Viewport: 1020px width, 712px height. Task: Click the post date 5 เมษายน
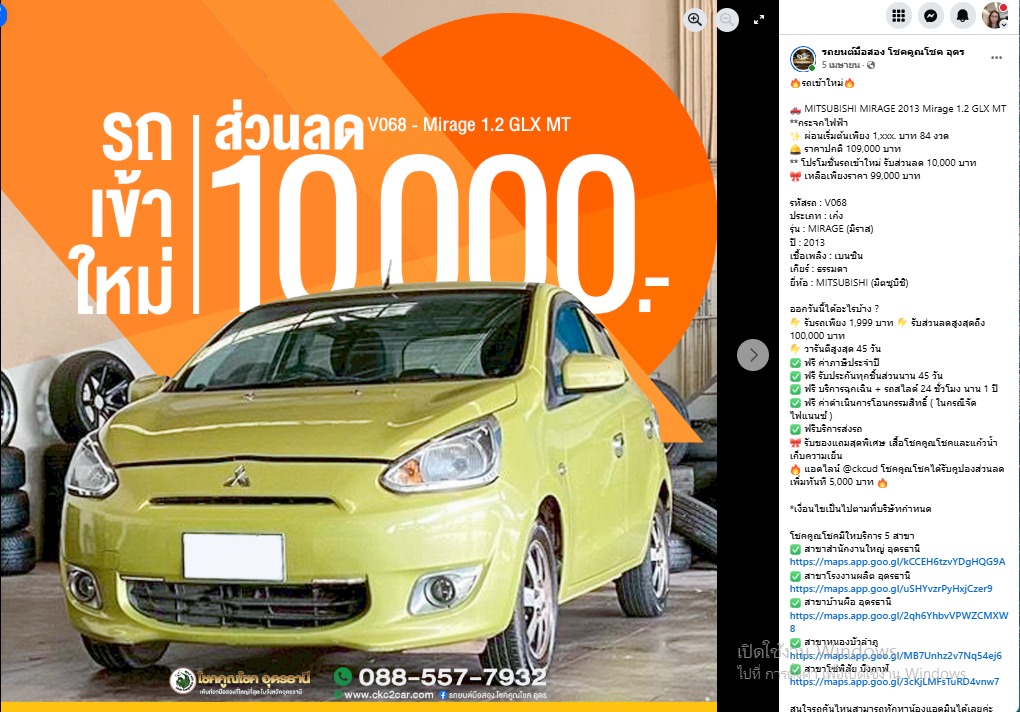click(x=840, y=65)
